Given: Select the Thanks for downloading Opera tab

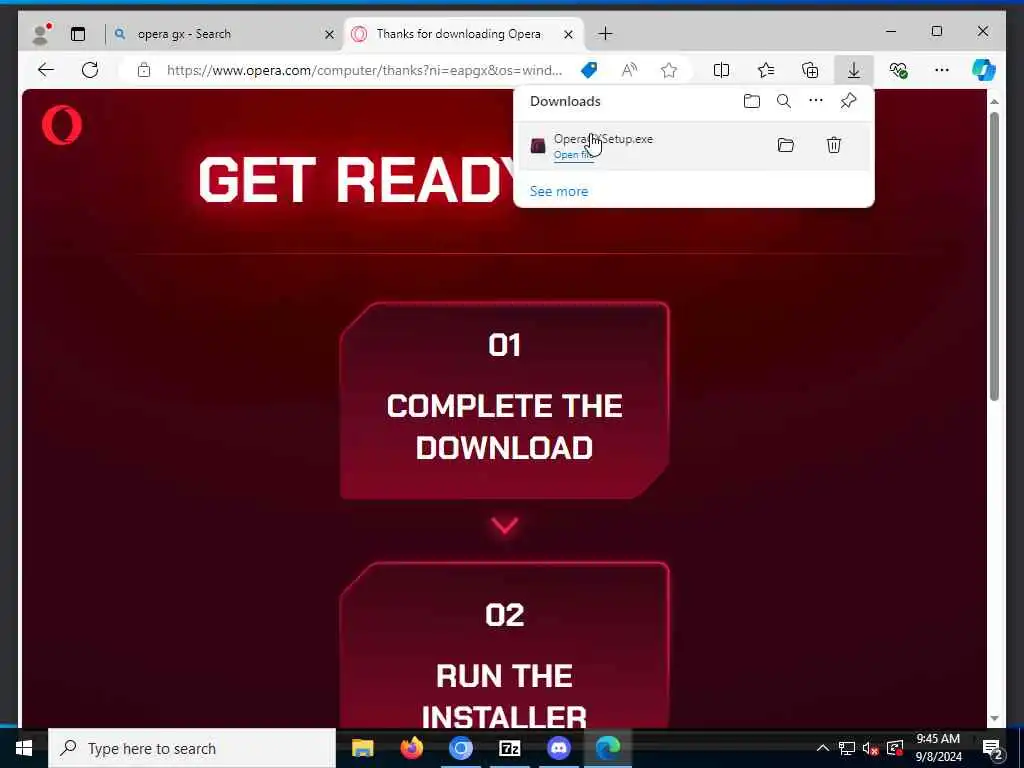Looking at the screenshot, I should [x=458, y=34].
